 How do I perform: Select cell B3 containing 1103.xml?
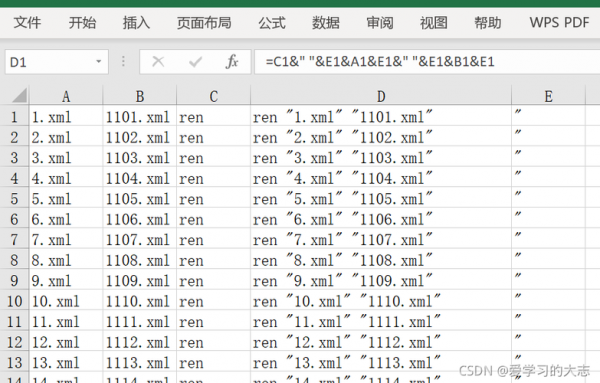coord(140,158)
